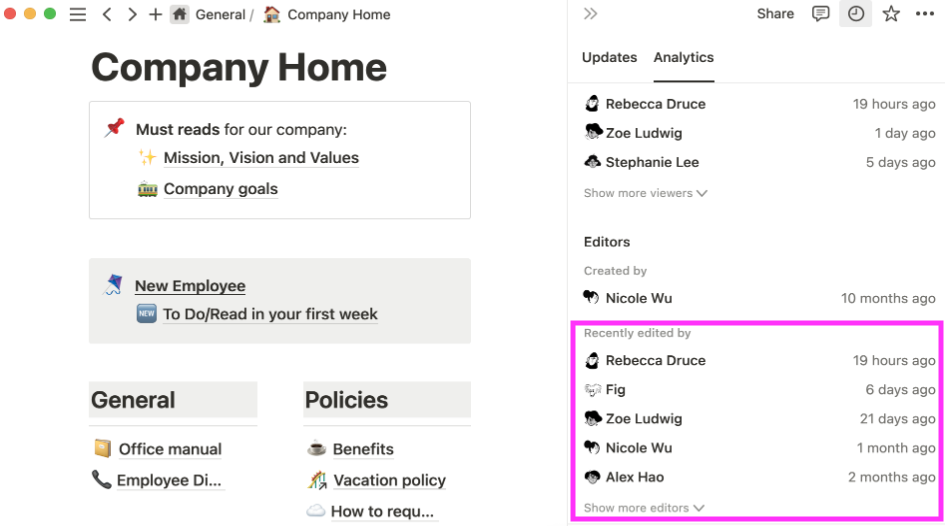
Task: Select the Analytics tab
Action: coord(683,57)
